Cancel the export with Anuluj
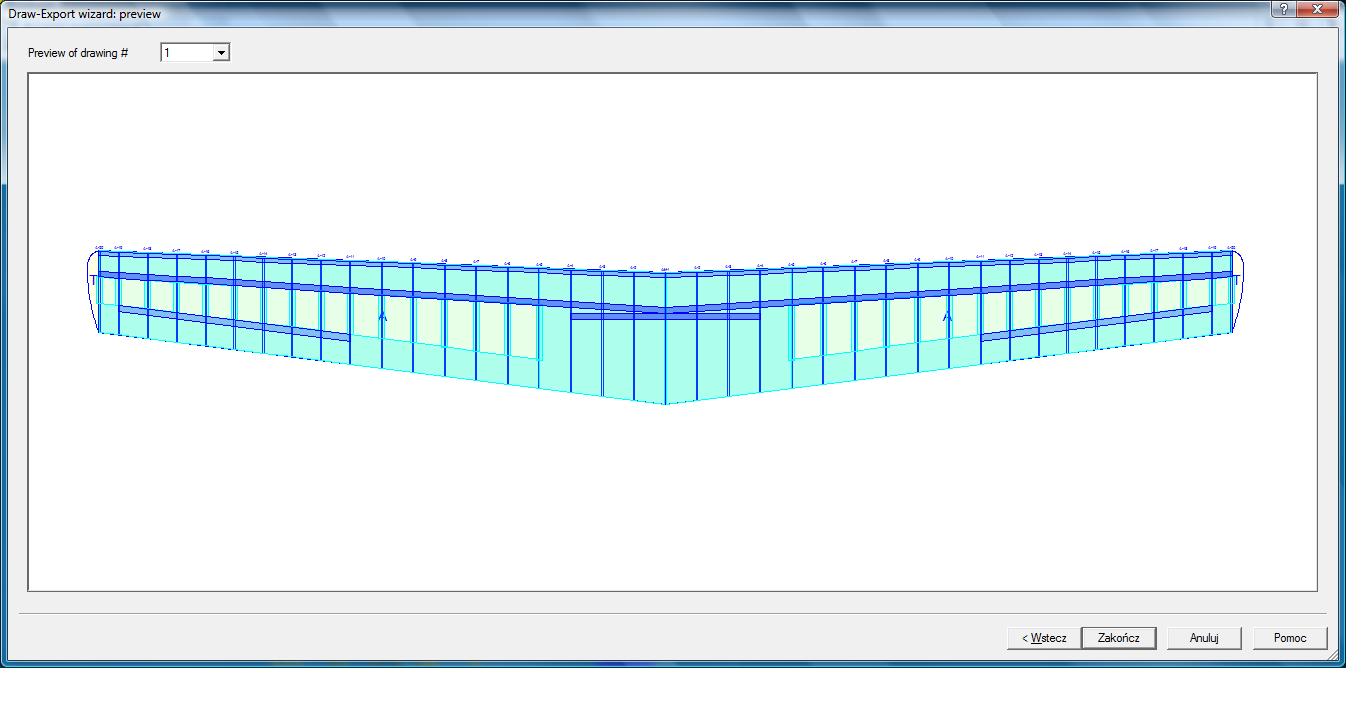The image size is (1364, 709). click(1204, 638)
